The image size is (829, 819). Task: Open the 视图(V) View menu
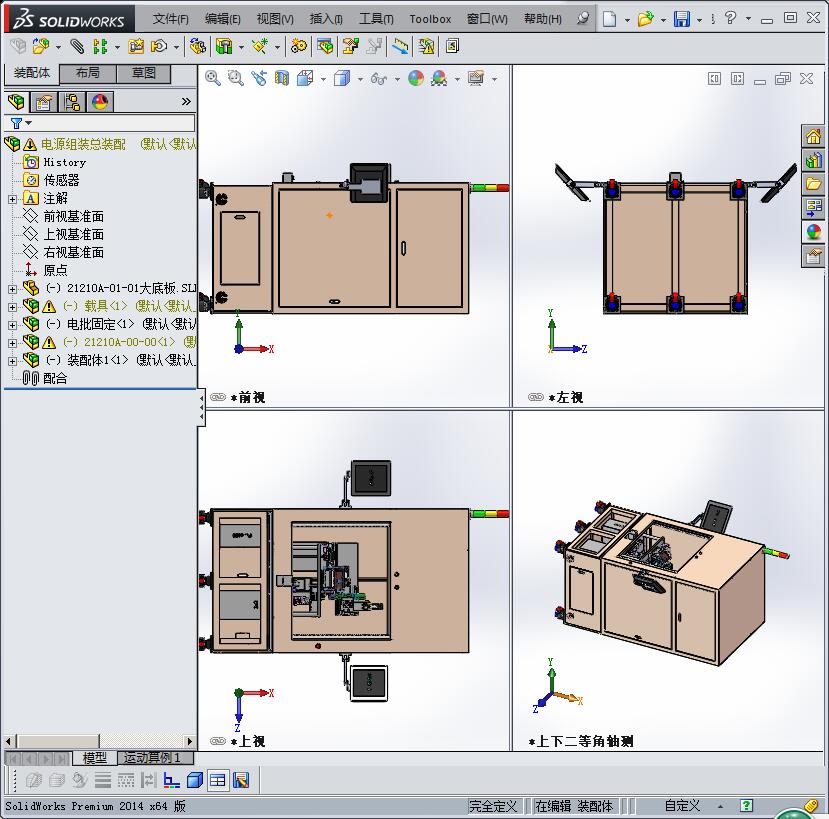coord(275,19)
